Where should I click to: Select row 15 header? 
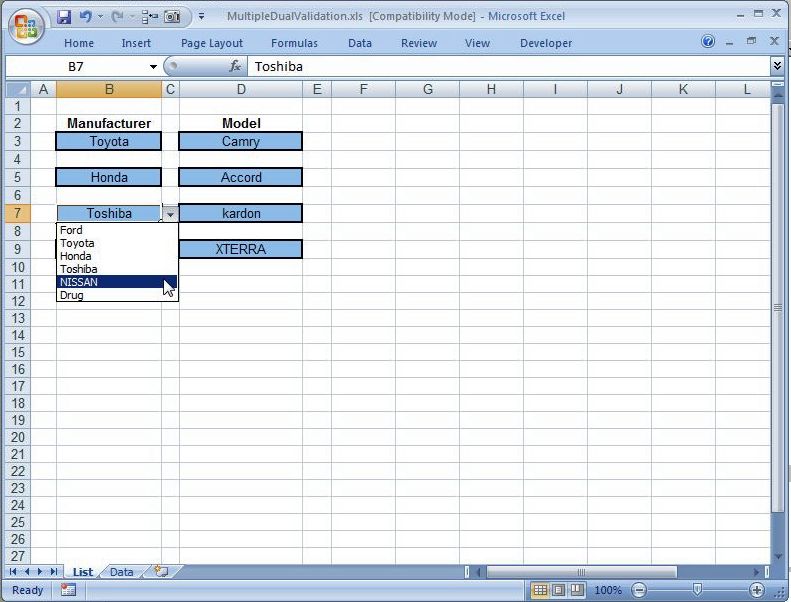(18, 352)
